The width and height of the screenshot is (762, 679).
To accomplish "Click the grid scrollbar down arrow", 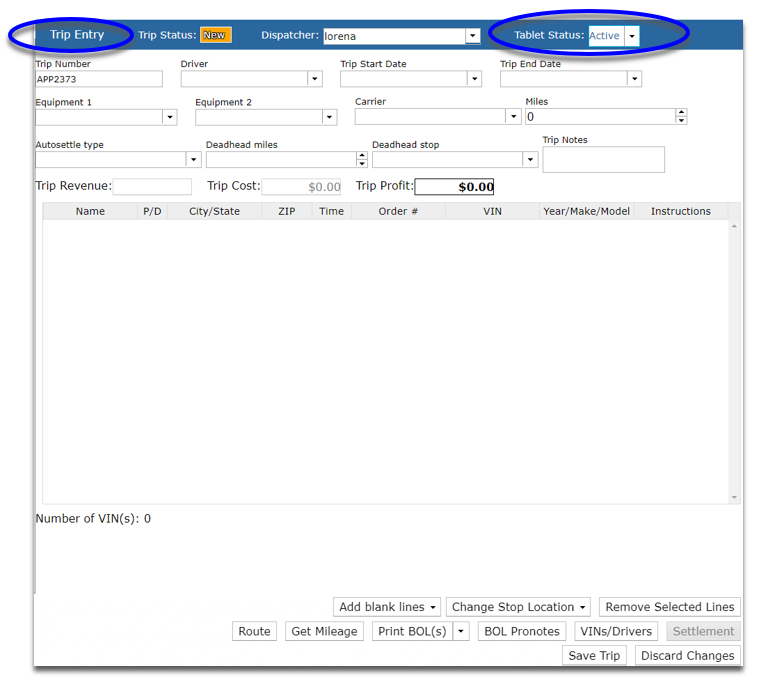I will point(734,497).
